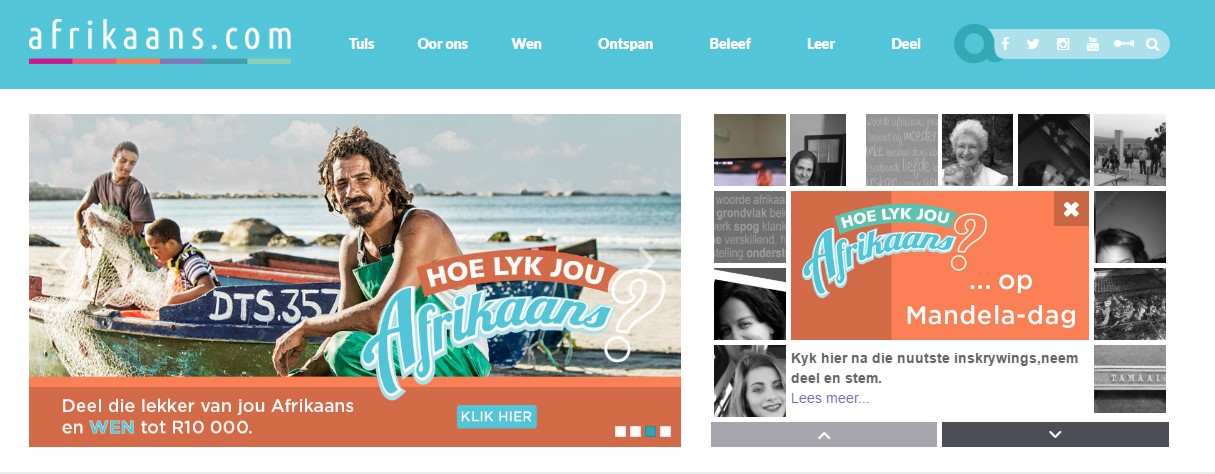
Task: Open the elderly woman photo thumbnail
Action: (x=977, y=150)
